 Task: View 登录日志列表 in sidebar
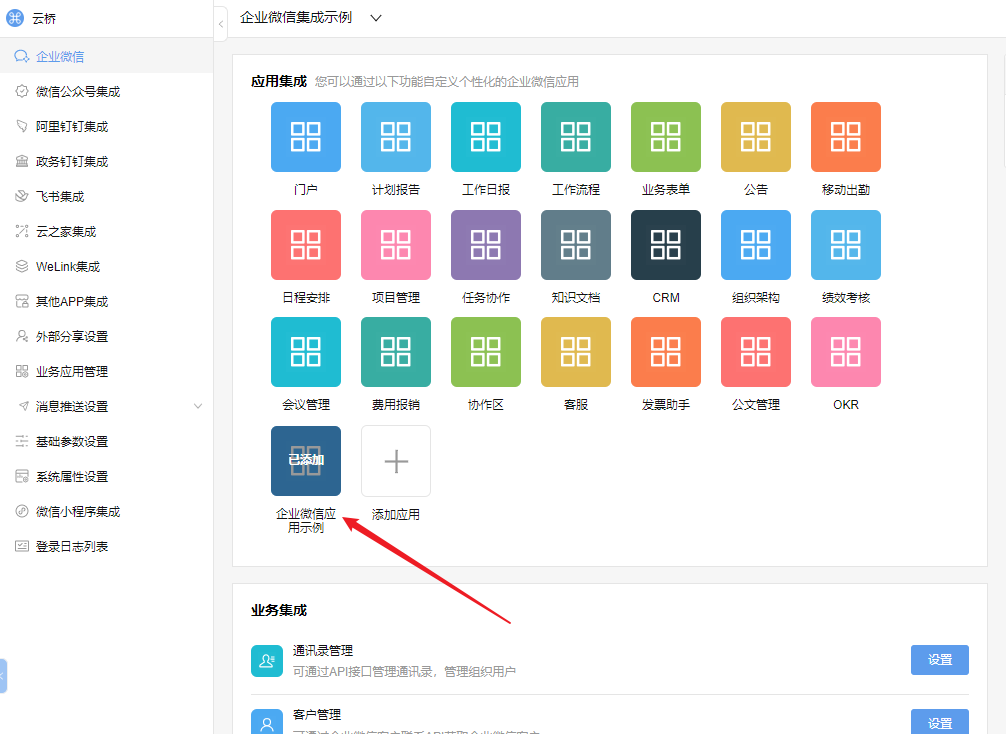coord(107,547)
